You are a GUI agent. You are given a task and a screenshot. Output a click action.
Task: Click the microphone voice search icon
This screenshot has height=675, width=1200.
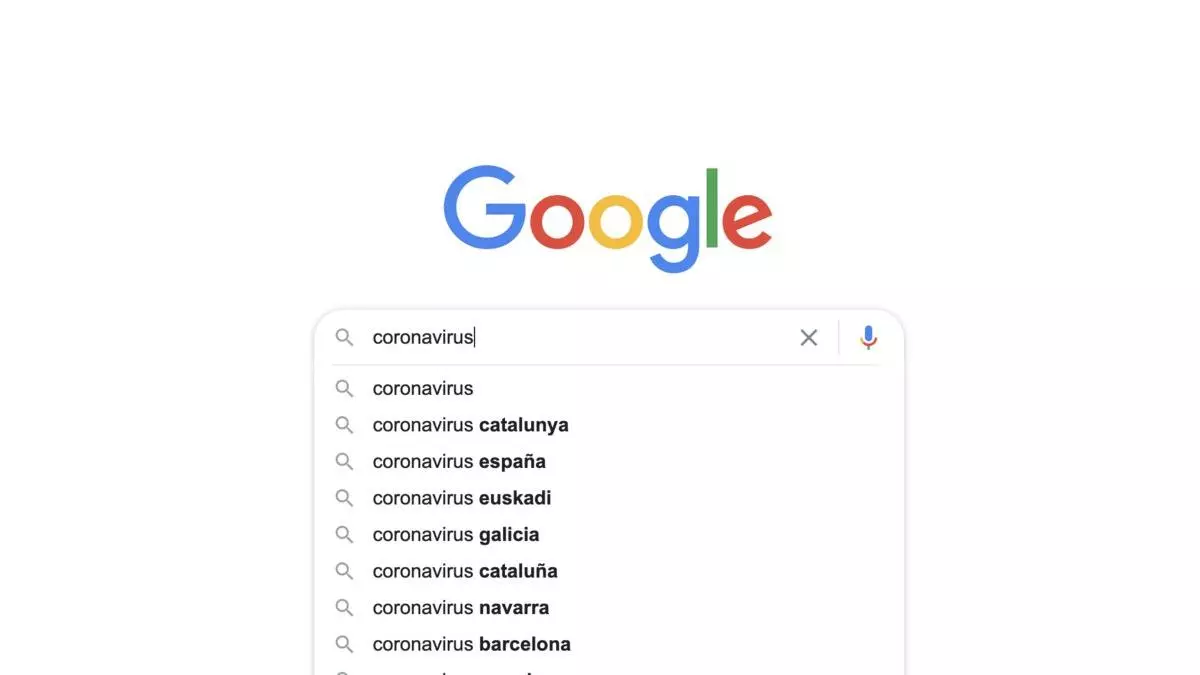click(868, 338)
